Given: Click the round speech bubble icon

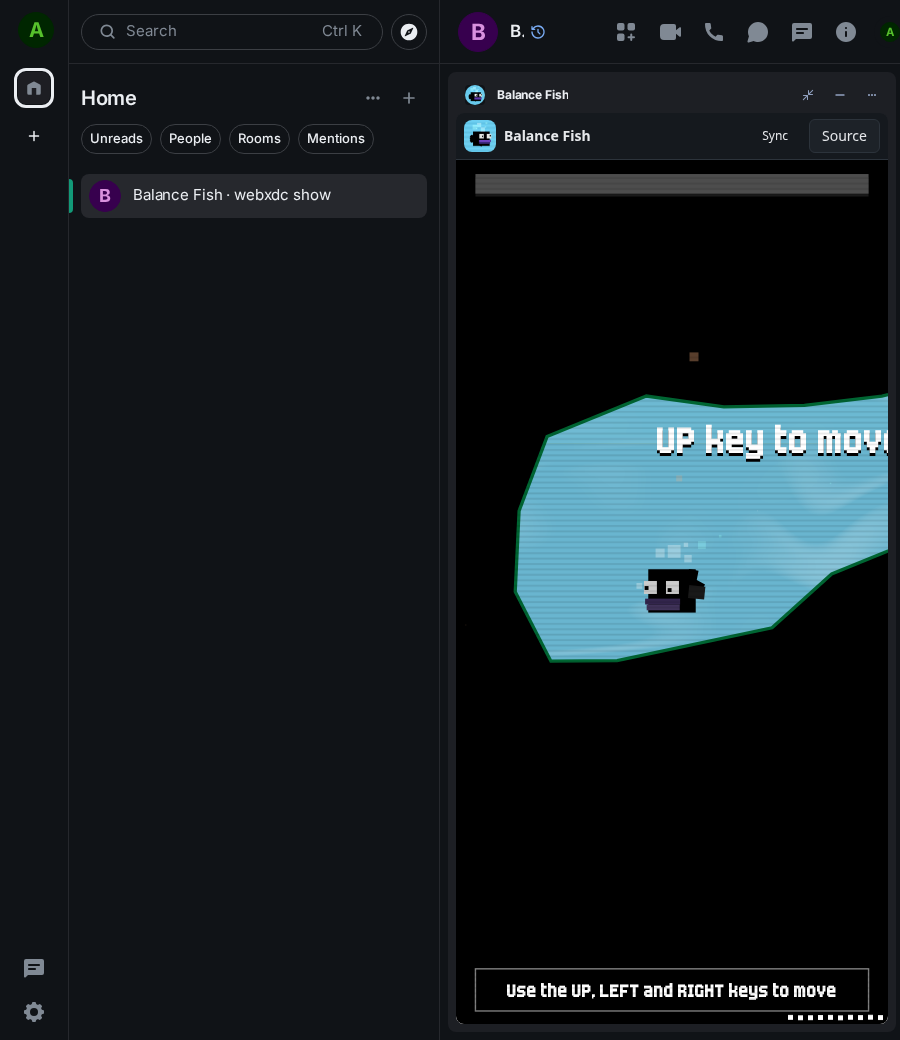Looking at the screenshot, I should [757, 32].
